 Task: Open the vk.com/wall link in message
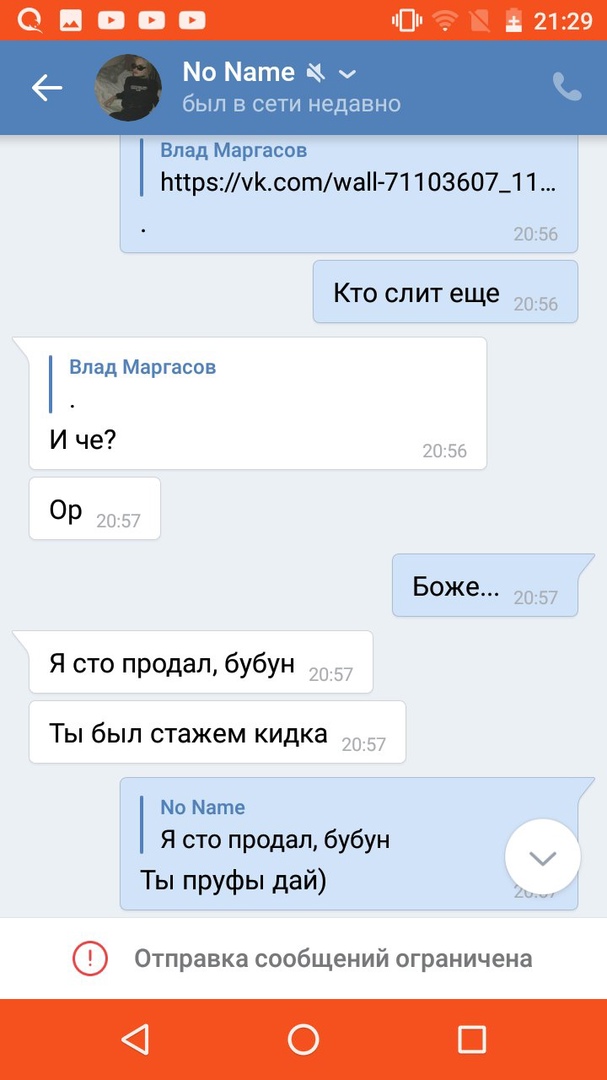click(x=357, y=183)
